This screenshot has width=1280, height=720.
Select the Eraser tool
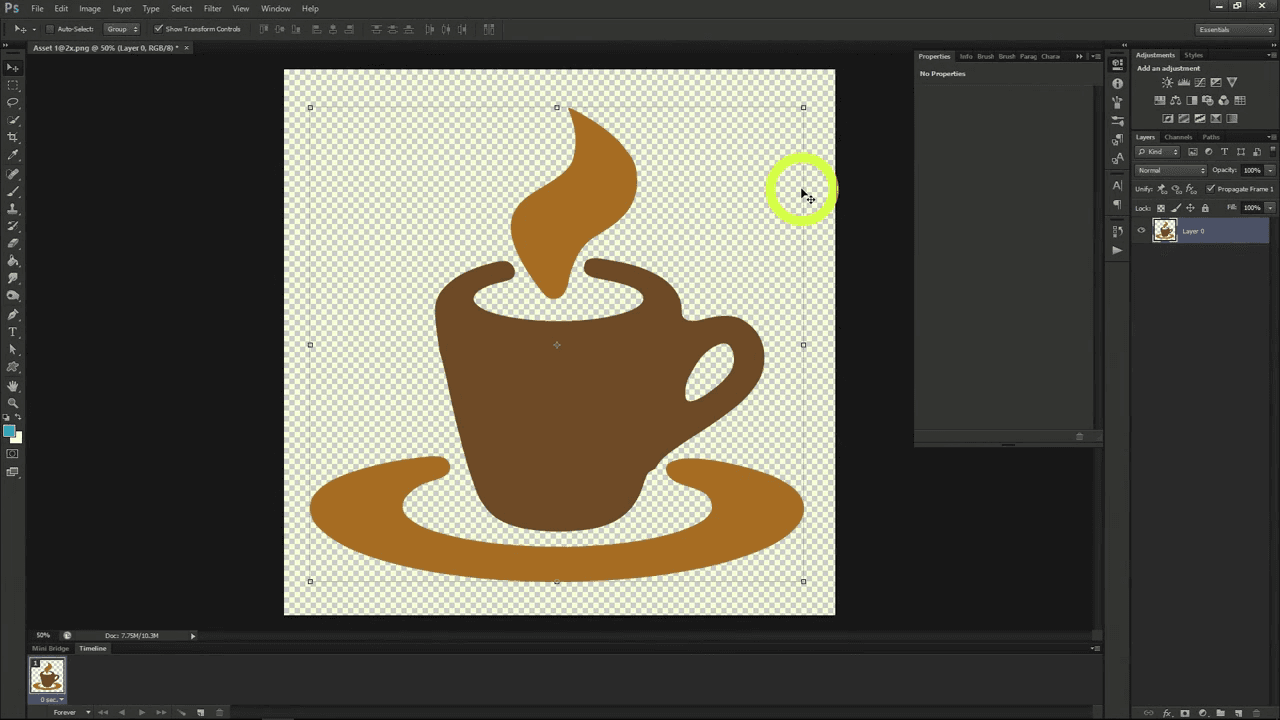[x=13, y=243]
